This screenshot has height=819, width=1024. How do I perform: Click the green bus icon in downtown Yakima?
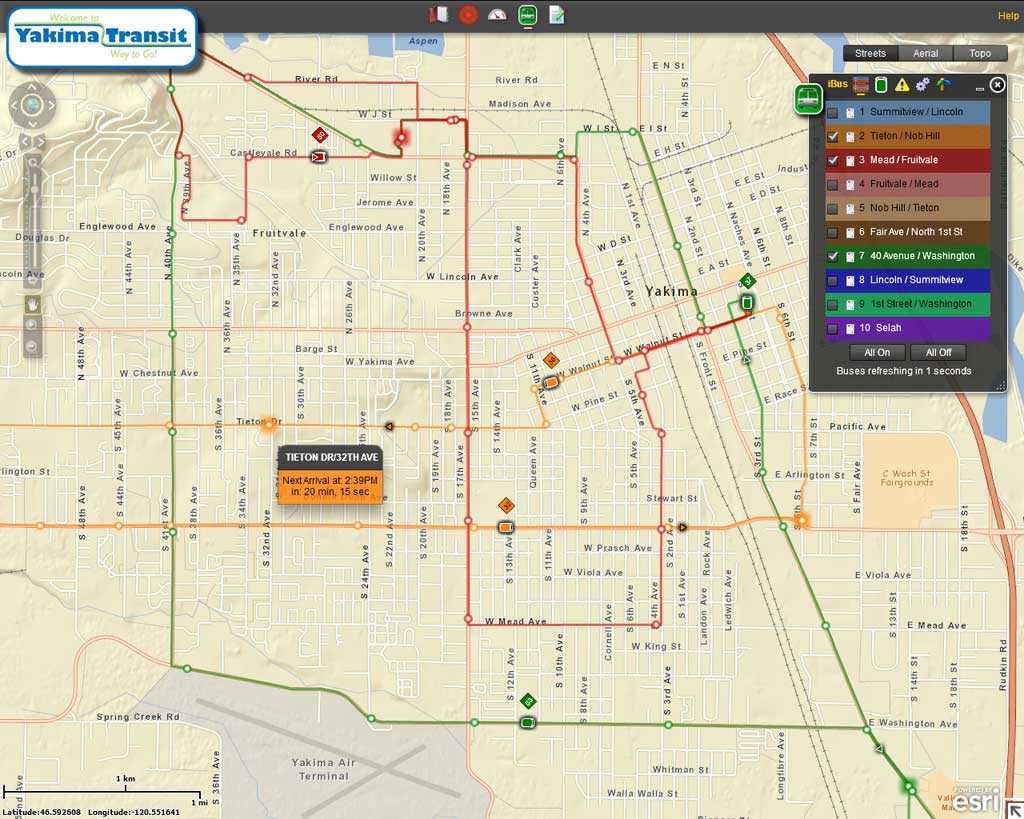pyautogui.click(x=746, y=302)
